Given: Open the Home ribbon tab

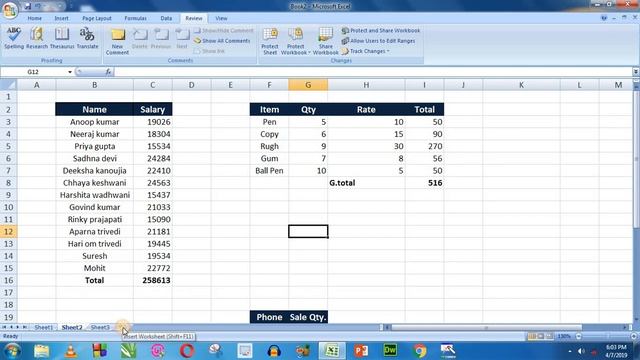Looking at the screenshot, I should 35,18.
